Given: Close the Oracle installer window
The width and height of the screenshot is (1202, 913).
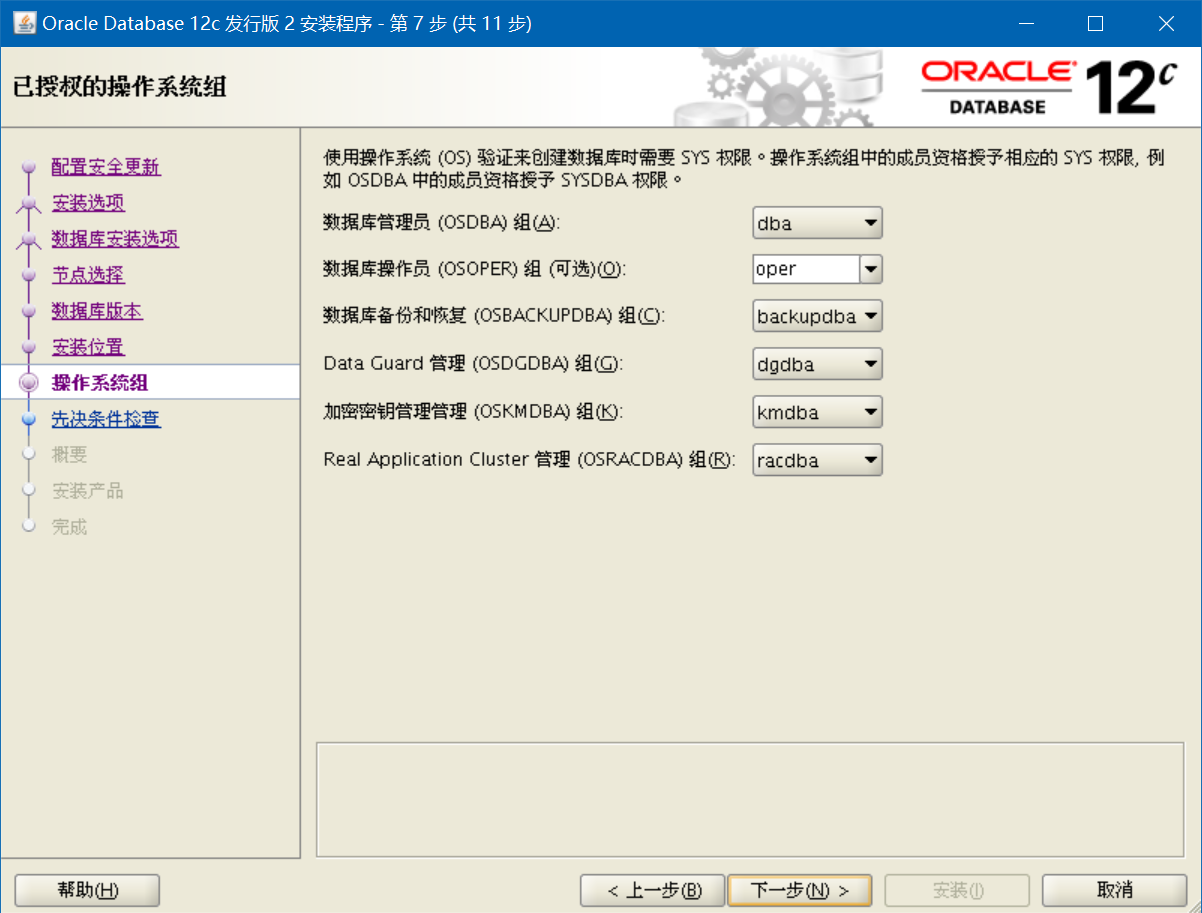Looking at the screenshot, I should 1165,23.
